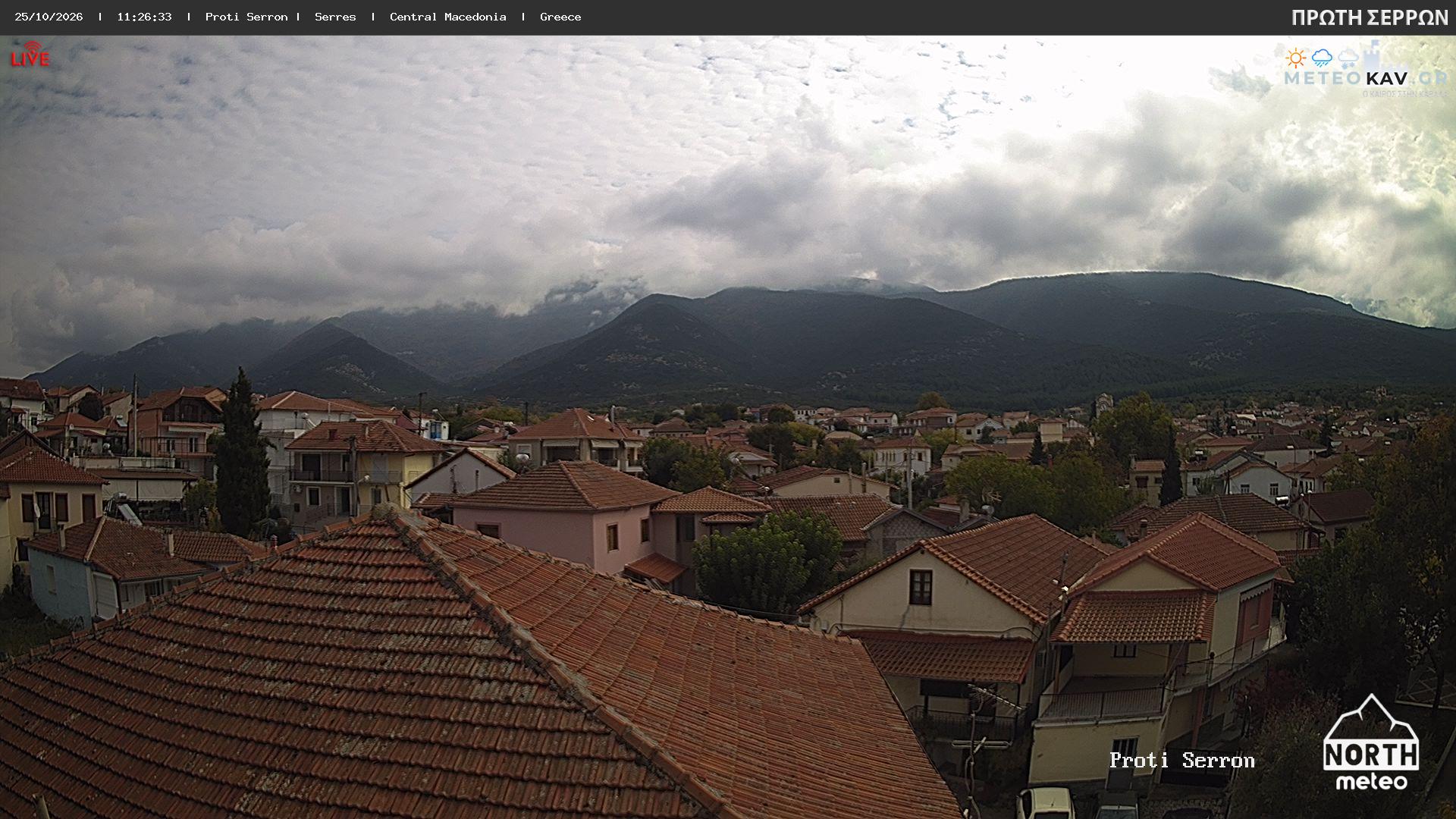The height and width of the screenshot is (819, 1456).
Task: Click 'Greece' in the top bar
Action: point(560,17)
